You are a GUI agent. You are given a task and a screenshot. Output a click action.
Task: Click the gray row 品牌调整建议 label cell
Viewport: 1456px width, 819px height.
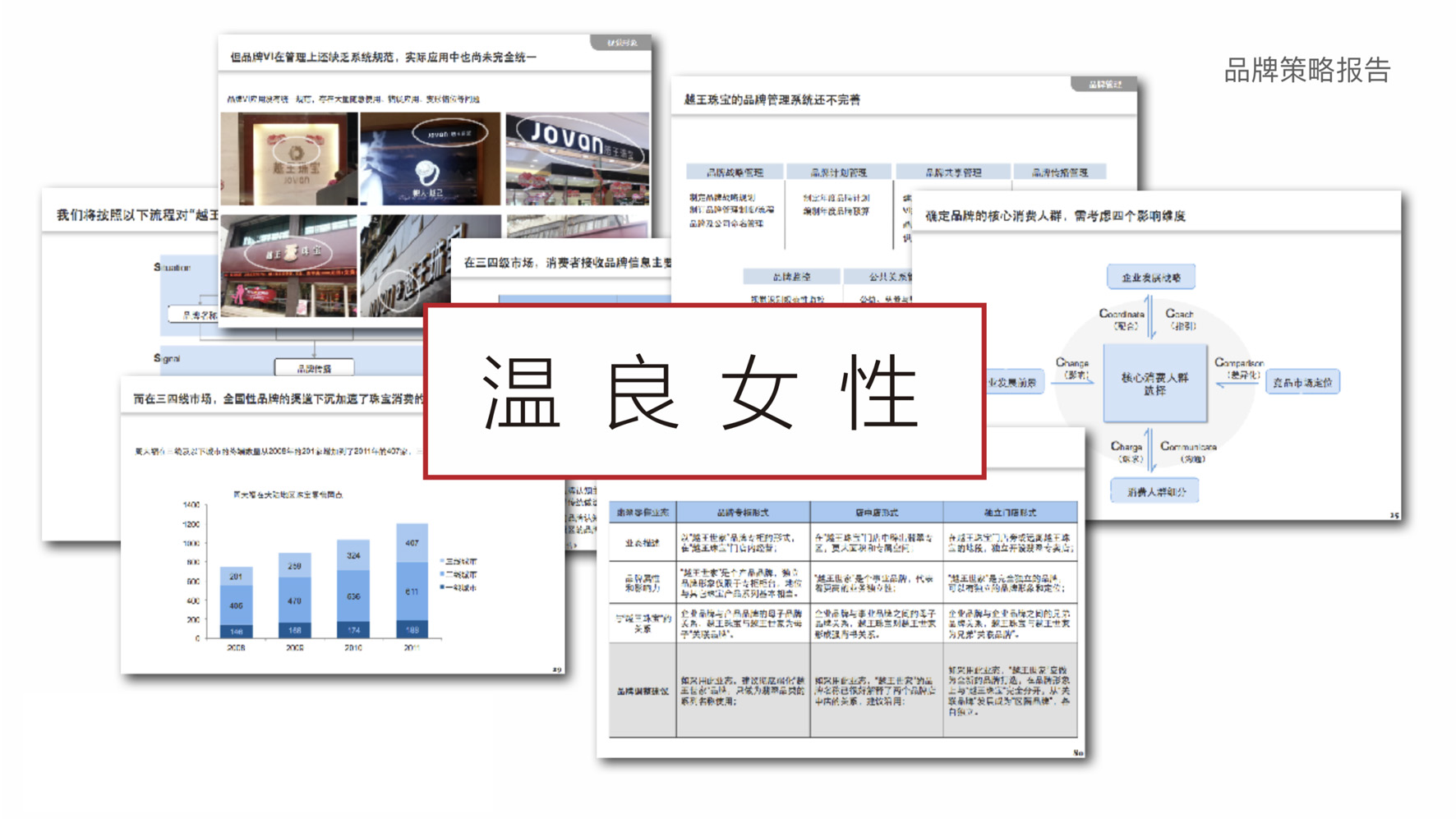coord(643,691)
